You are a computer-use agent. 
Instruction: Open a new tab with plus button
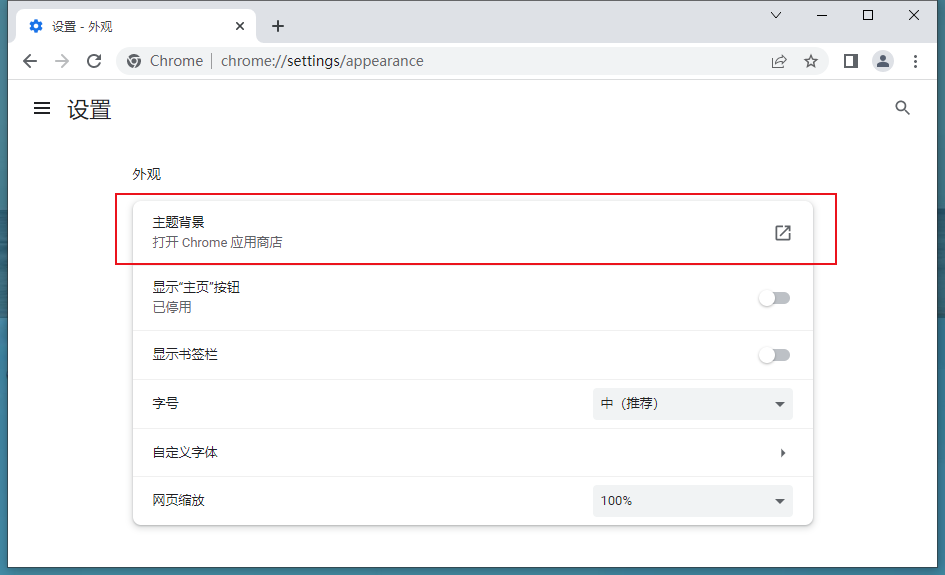[278, 26]
